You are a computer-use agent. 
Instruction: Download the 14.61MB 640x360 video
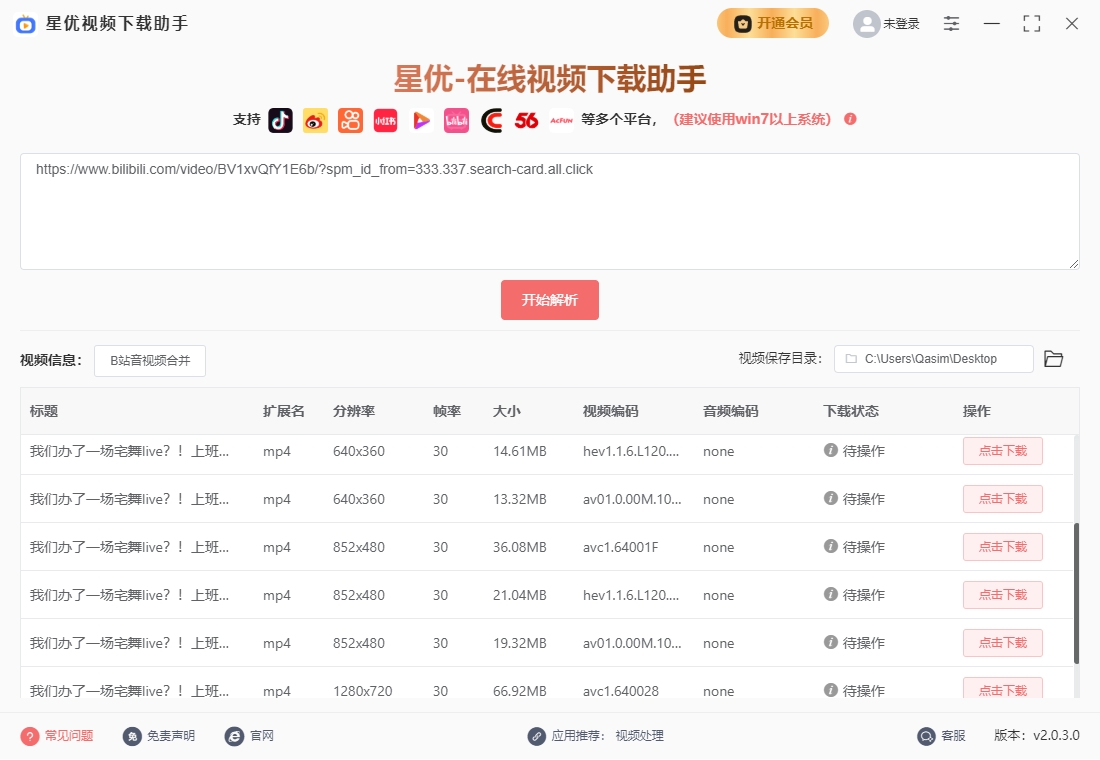pyautogui.click(x=1002, y=451)
